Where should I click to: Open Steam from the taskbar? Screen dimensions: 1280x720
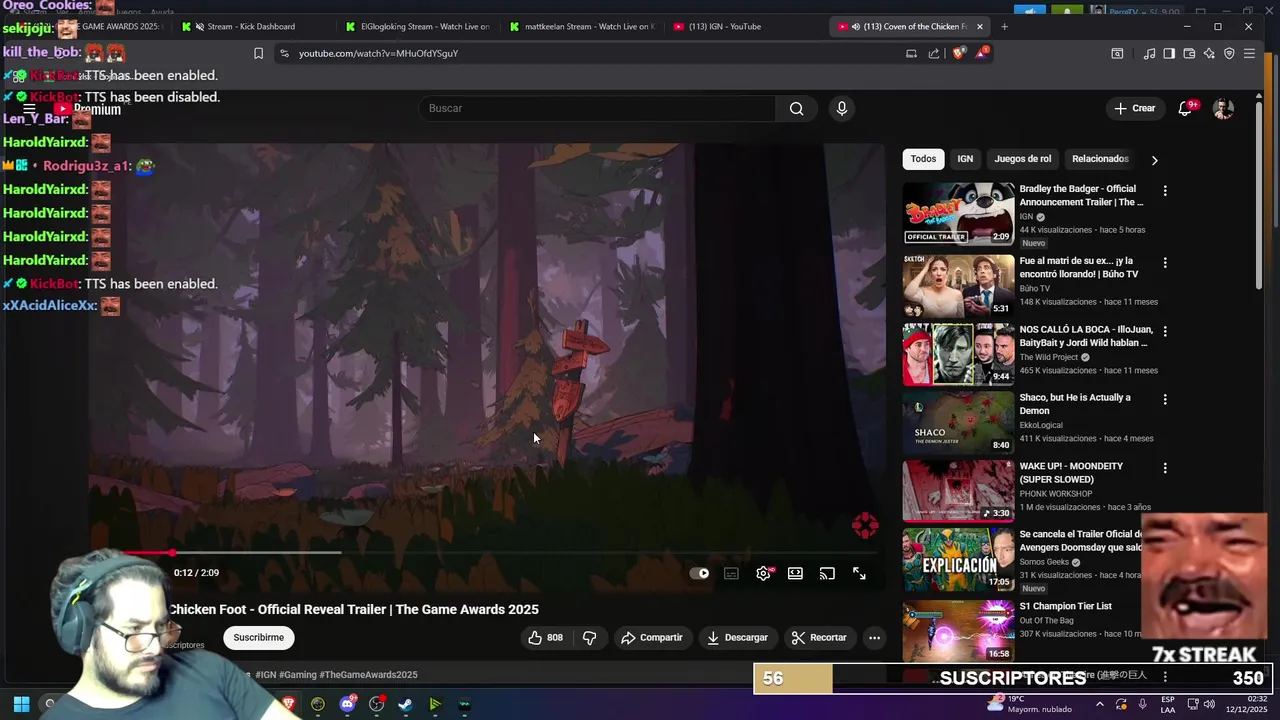coord(405,704)
